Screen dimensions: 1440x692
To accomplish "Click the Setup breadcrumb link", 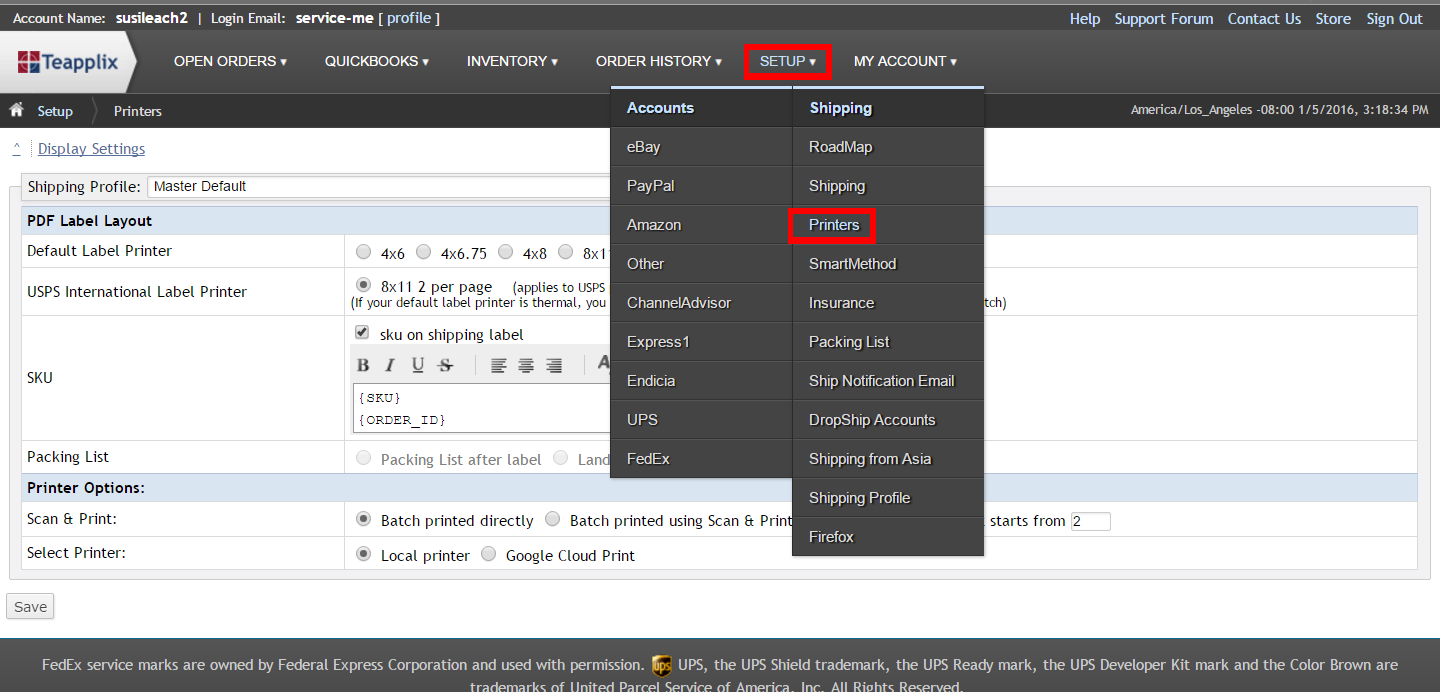I will pos(55,111).
